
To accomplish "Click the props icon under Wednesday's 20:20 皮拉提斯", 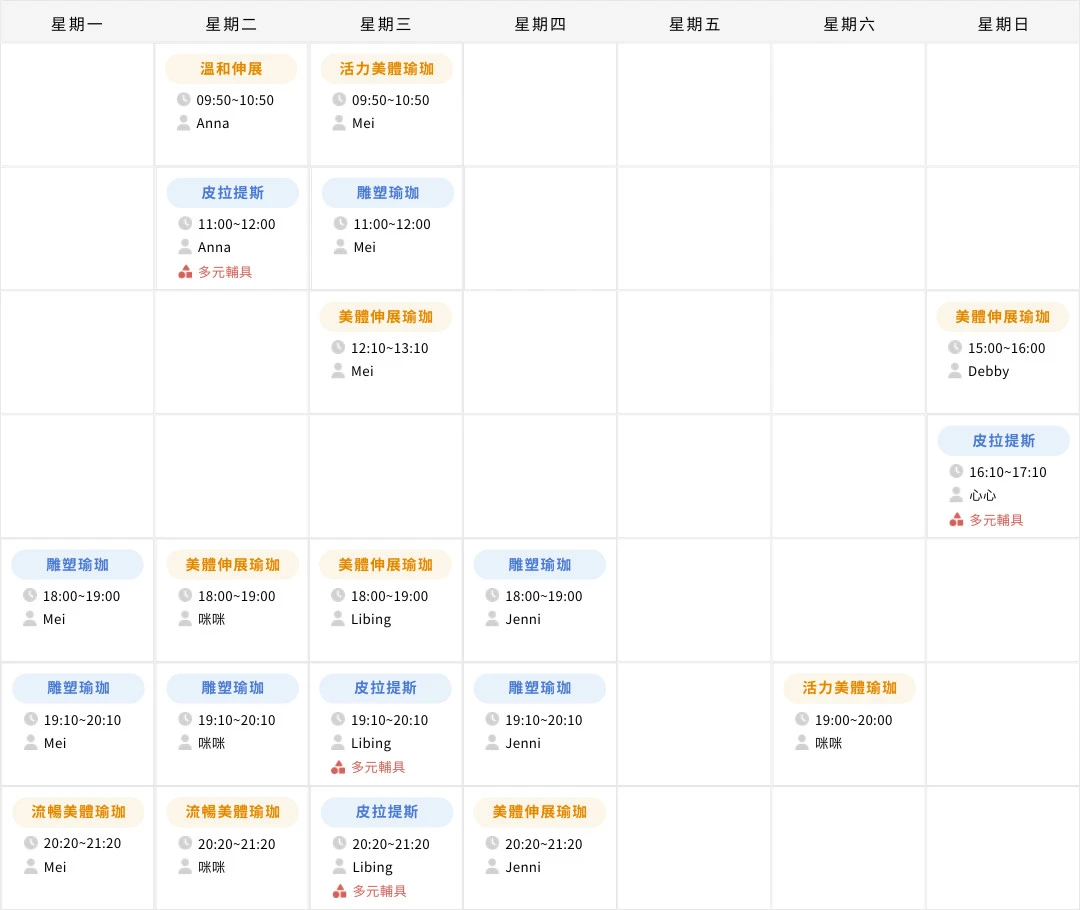I will (340, 891).
